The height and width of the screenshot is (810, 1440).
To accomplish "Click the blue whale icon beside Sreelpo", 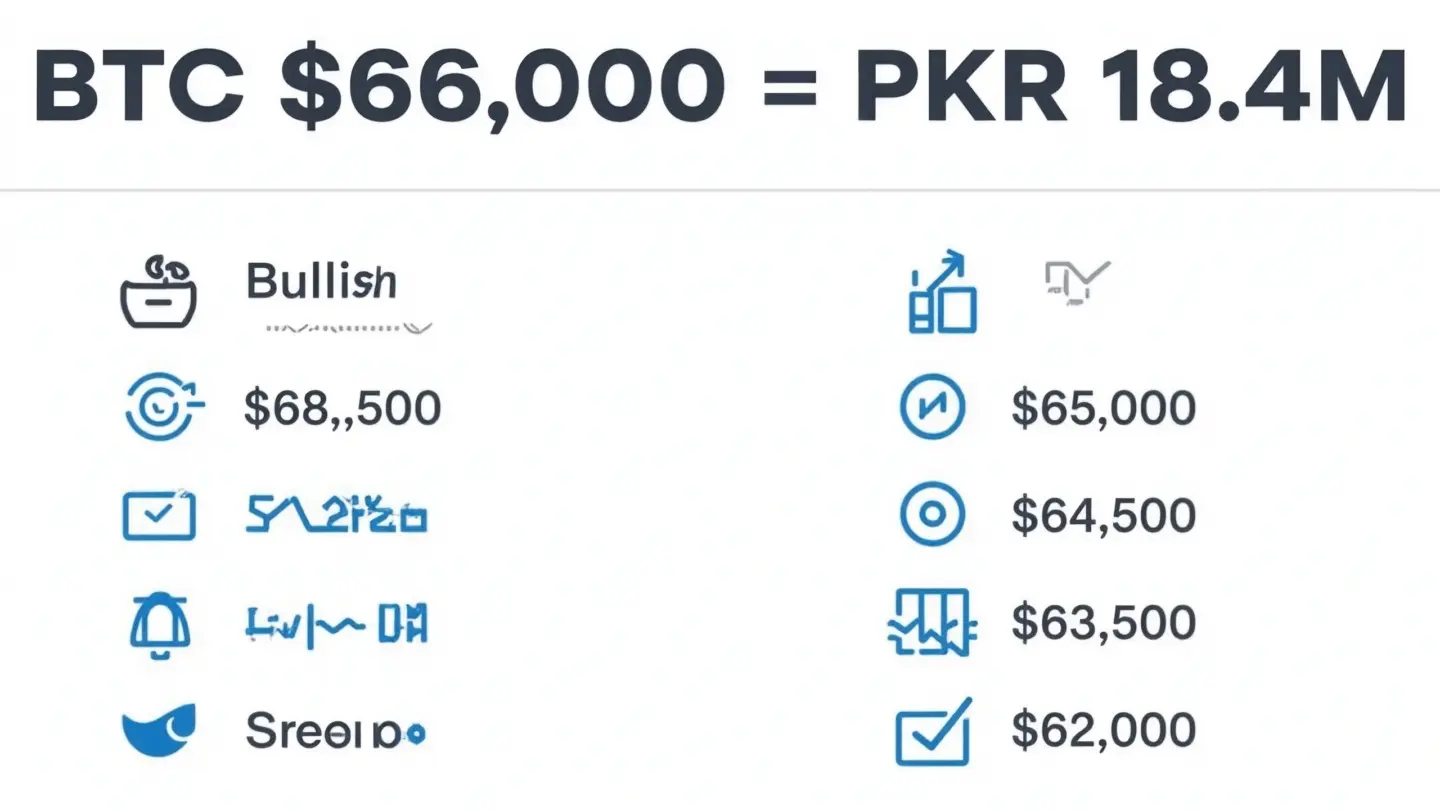I will click(159, 731).
